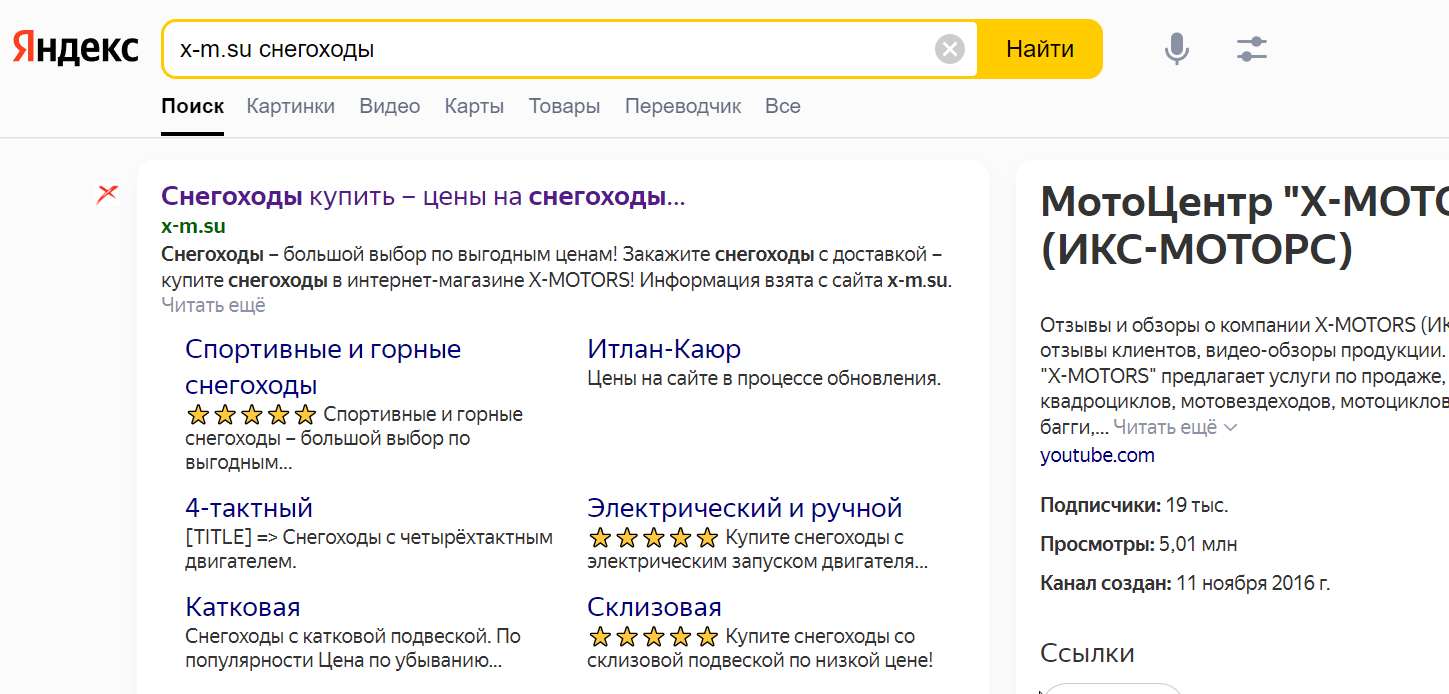Click star rating under 'Электрический и ручной'
This screenshot has width=1449, height=694.
[653, 538]
